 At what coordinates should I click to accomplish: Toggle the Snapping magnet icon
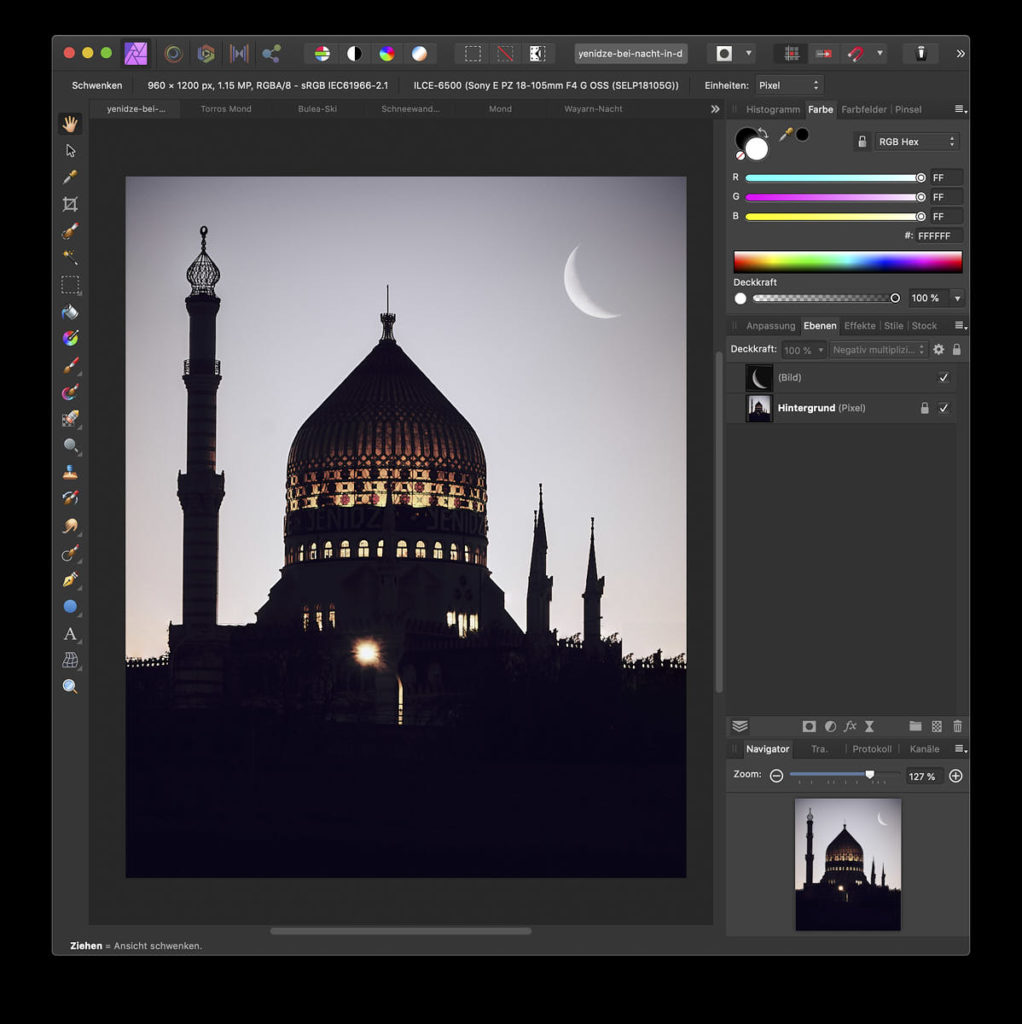pyautogui.click(x=855, y=54)
